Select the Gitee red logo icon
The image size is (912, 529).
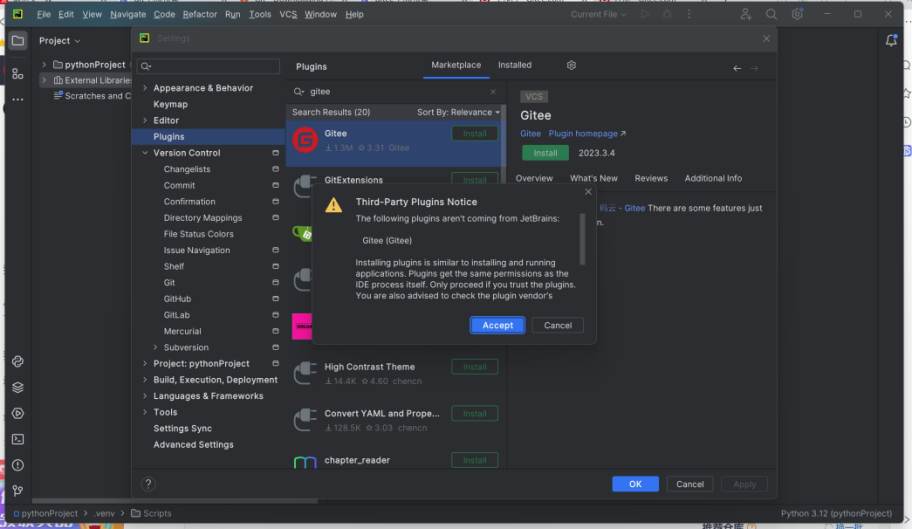[x=305, y=140]
